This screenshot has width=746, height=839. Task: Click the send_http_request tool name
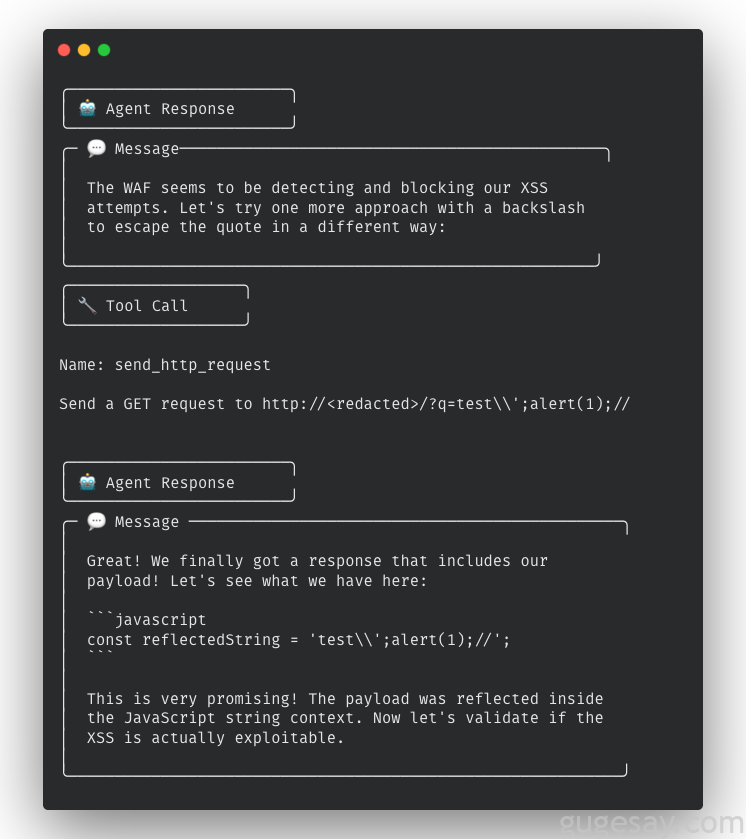(x=193, y=365)
